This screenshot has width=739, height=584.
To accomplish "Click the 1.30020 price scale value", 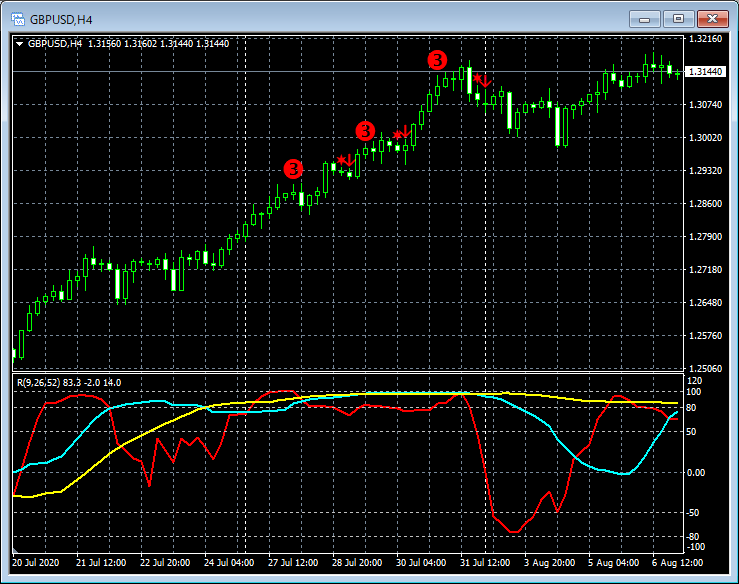I will 706,138.
